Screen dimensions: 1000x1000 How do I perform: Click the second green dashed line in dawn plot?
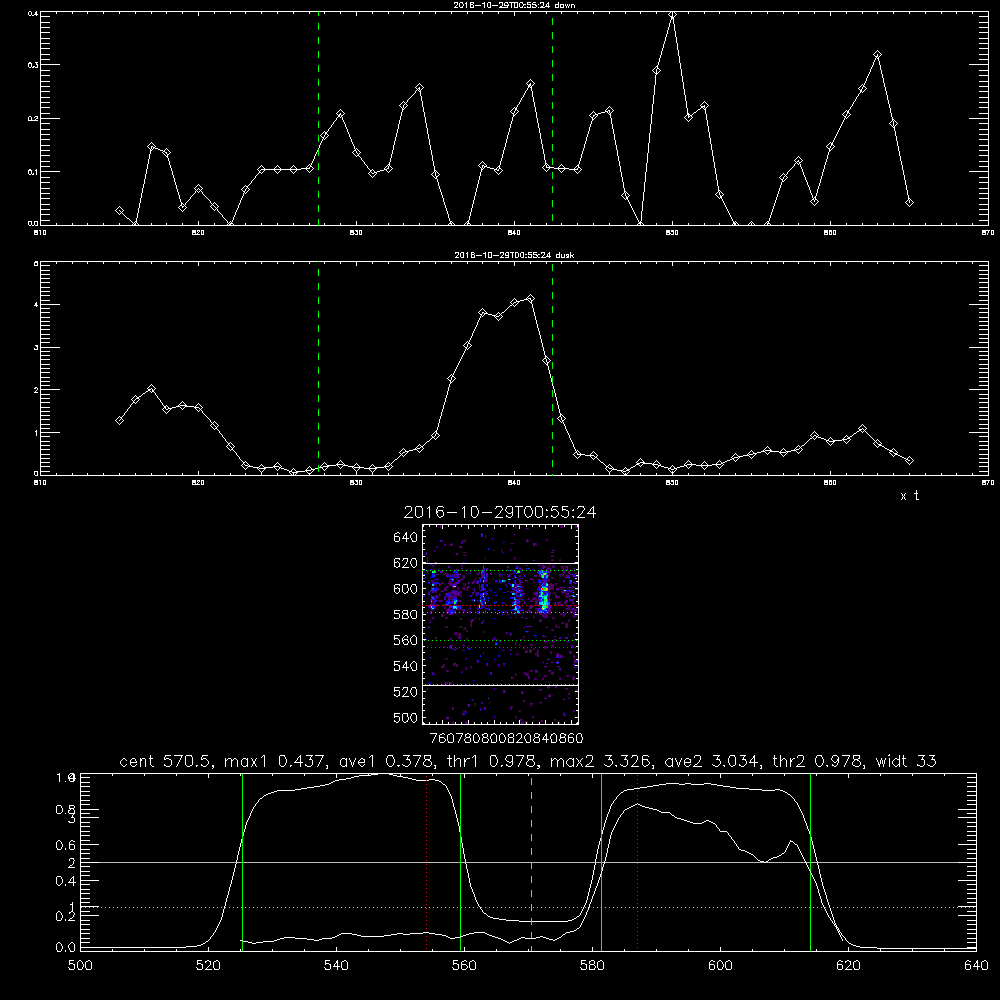point(552,119)
